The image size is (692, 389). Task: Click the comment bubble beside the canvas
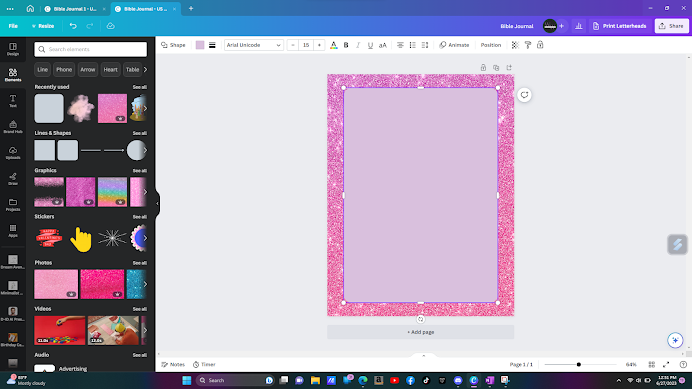[524, 95]
